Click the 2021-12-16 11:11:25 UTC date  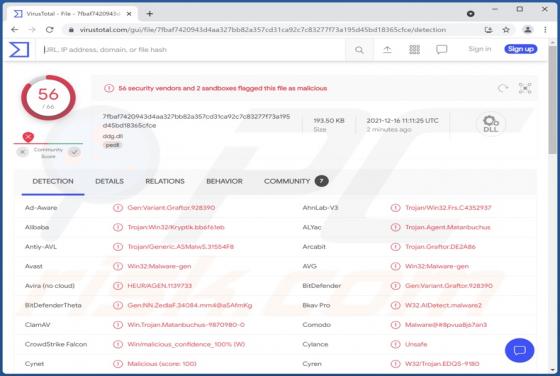click(402, 121)
